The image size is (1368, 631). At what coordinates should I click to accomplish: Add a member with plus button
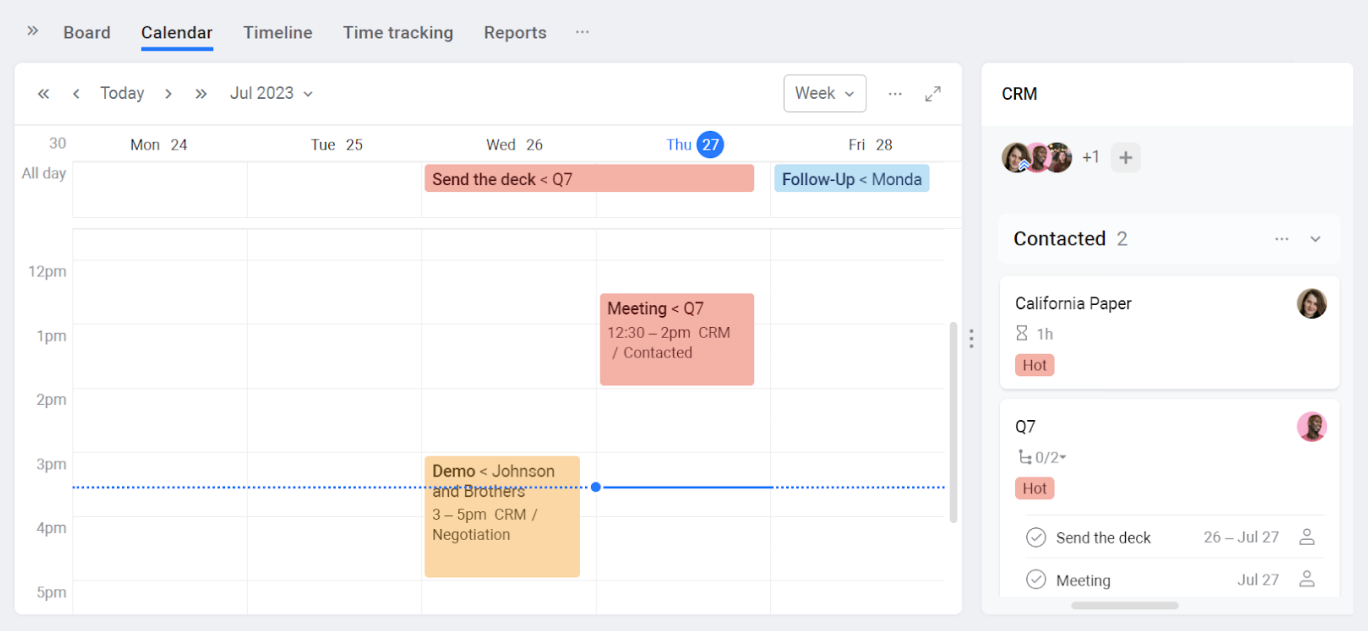click(x=1125, y=158)
